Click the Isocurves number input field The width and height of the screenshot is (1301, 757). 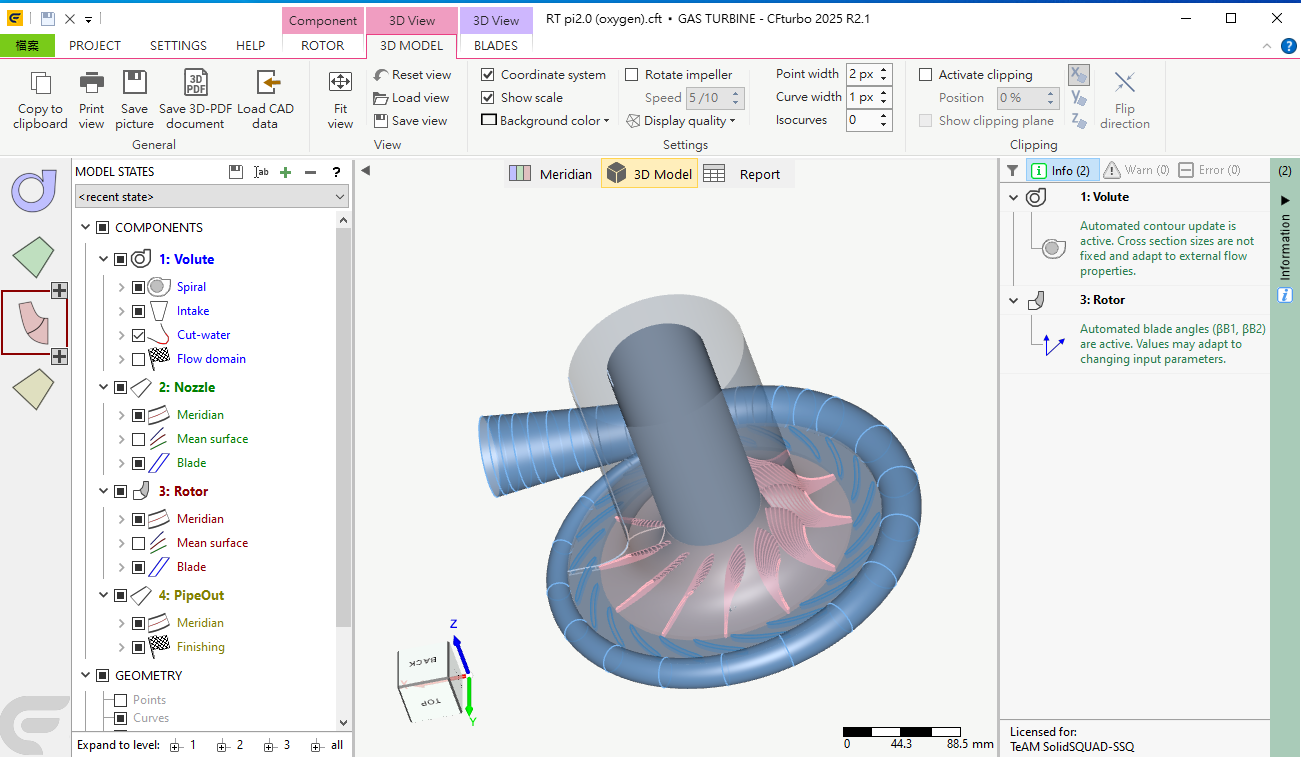click(862, 121)
